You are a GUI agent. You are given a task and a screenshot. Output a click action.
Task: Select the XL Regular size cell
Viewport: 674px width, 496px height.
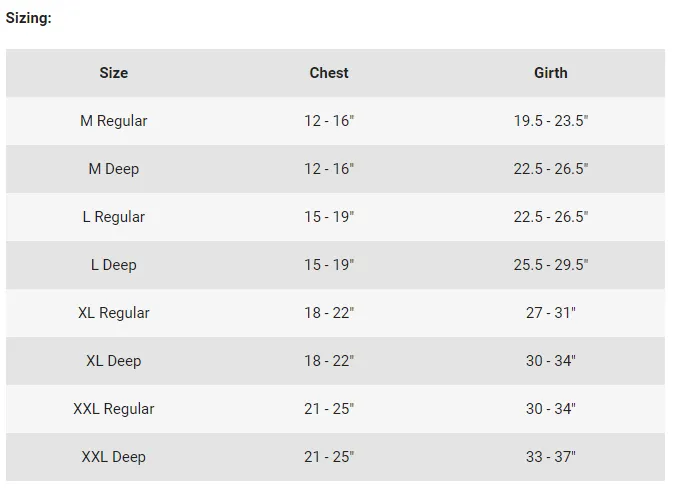coord(113,313)
